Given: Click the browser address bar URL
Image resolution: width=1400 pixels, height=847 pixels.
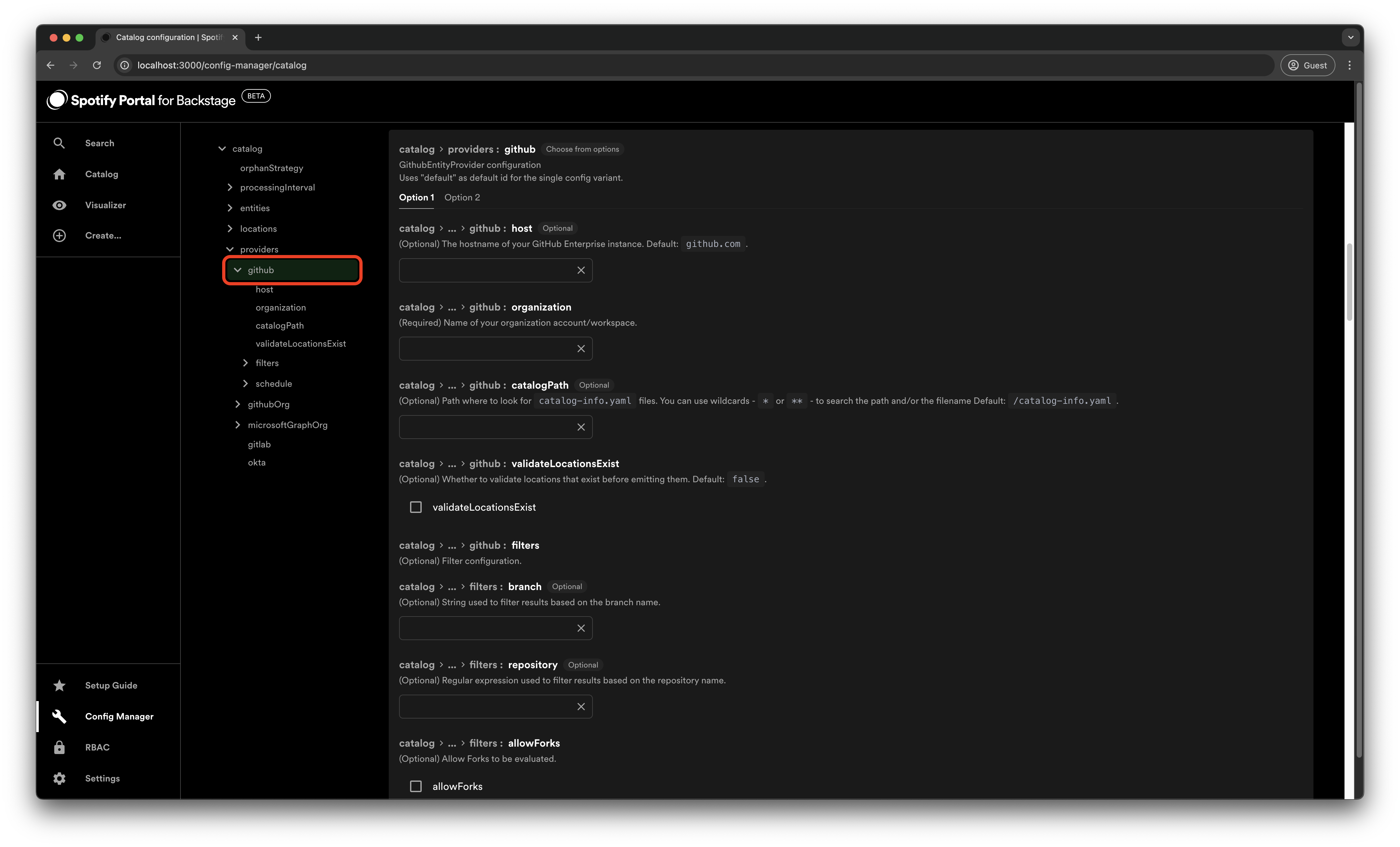Looking at the screenshot, I should [x=221, y=65].
